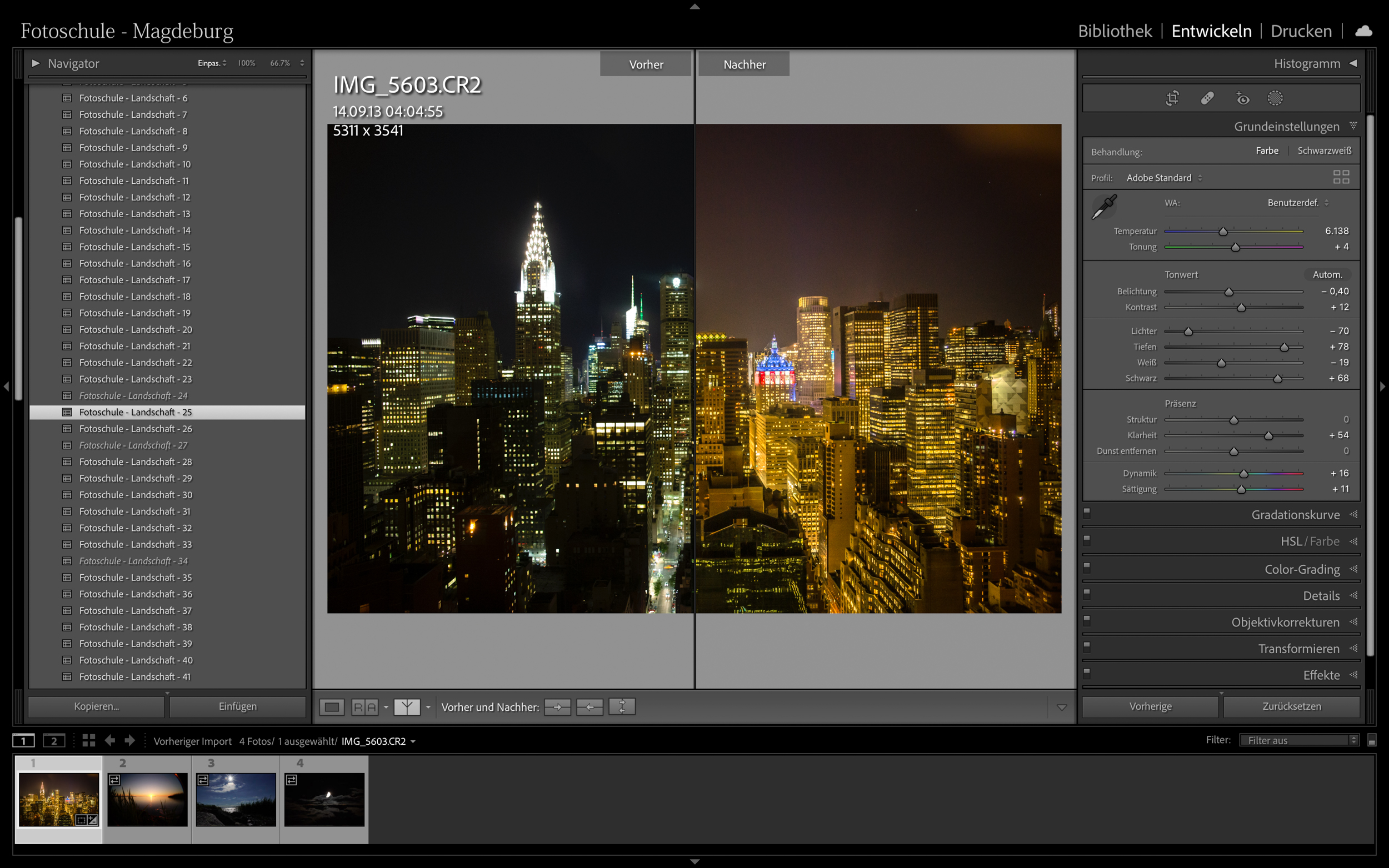Image resolution: width=1389 pixels, height=868 pixels.
Task: Collapse the Grundeinstellungen panel
Action: [1353, 126]
